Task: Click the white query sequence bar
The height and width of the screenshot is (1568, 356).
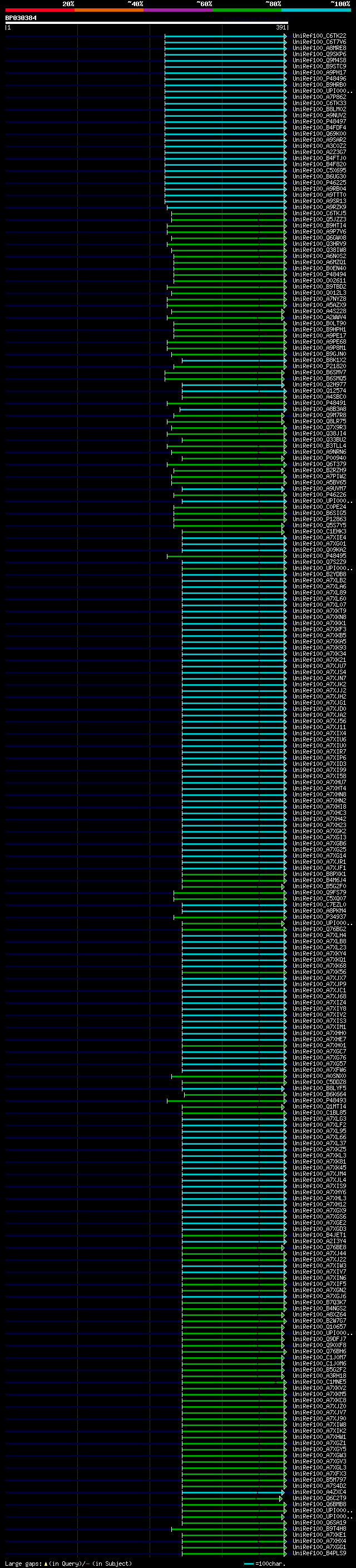Action: click(147, 23)
